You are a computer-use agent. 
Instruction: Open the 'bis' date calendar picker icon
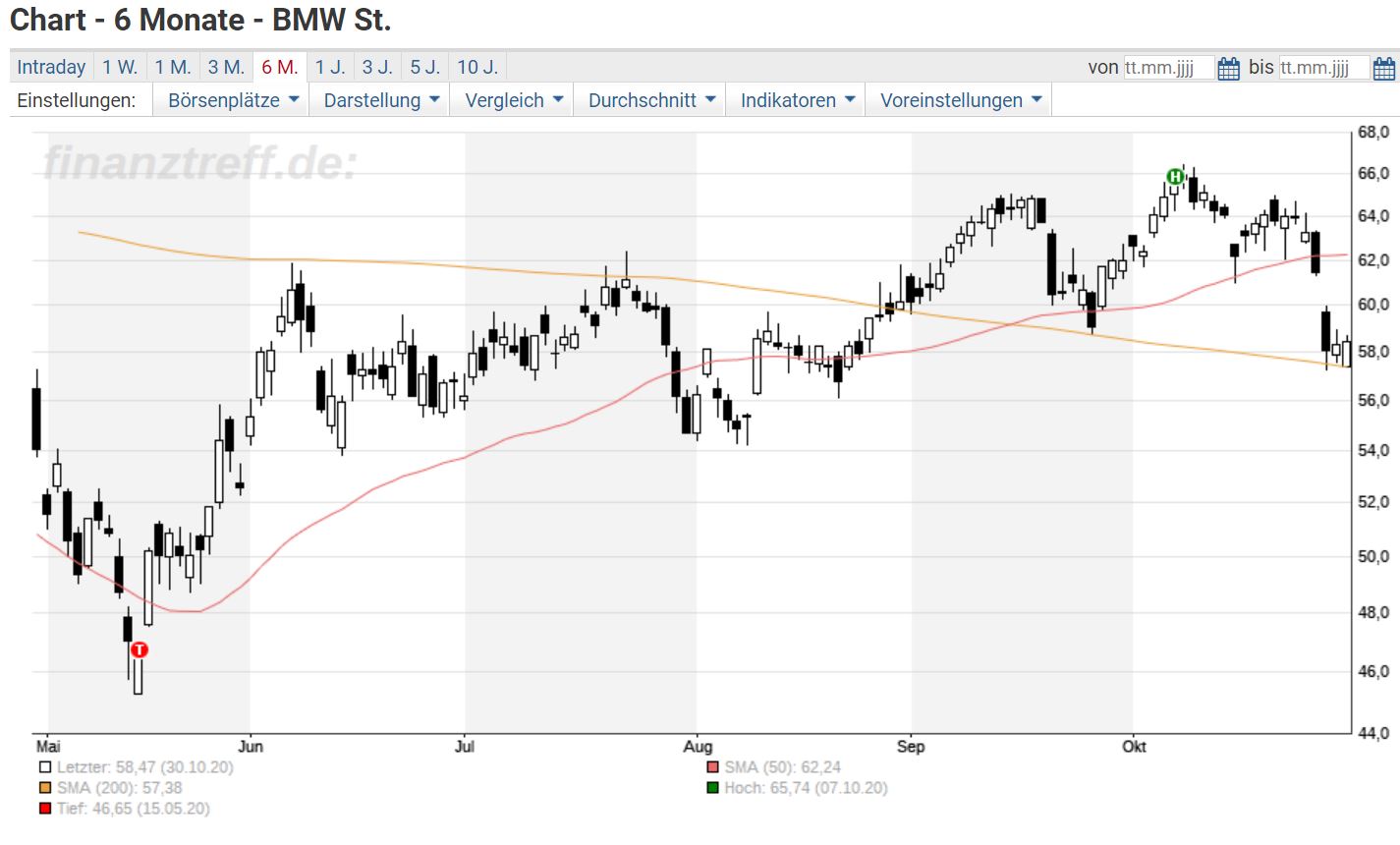coord(1383,68)
